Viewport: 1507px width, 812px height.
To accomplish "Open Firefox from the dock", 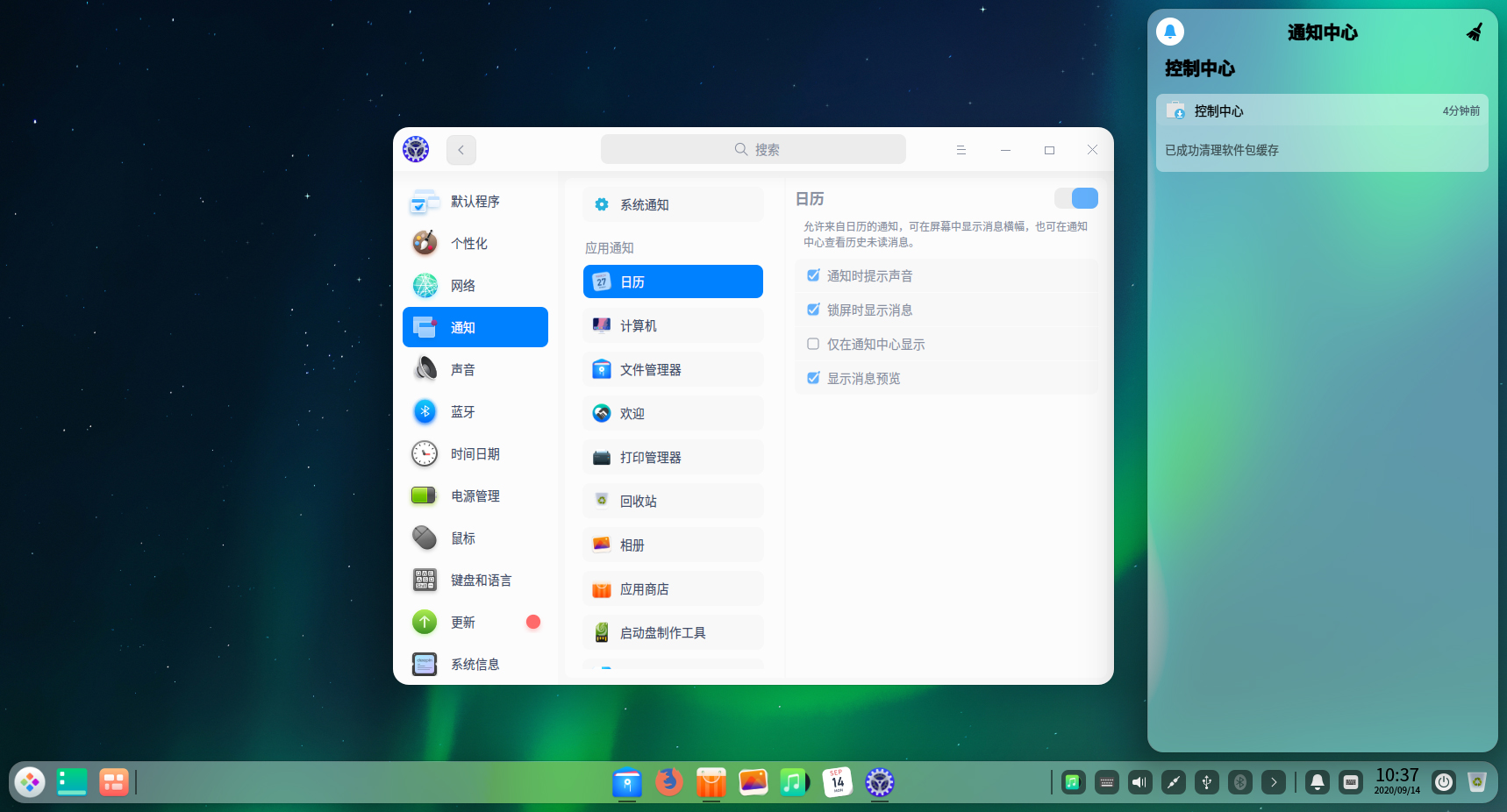I will click(668, 781).
